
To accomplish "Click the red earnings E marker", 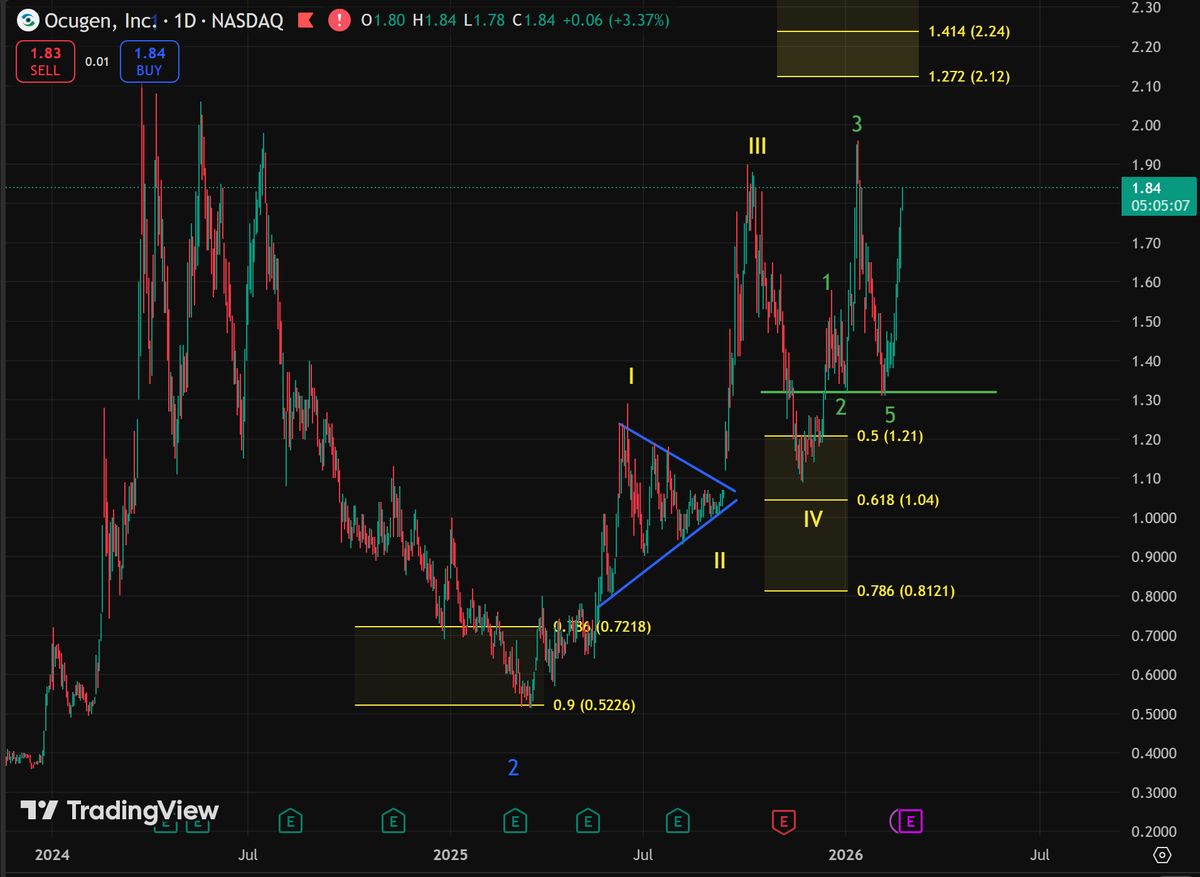I will [784, 820].
